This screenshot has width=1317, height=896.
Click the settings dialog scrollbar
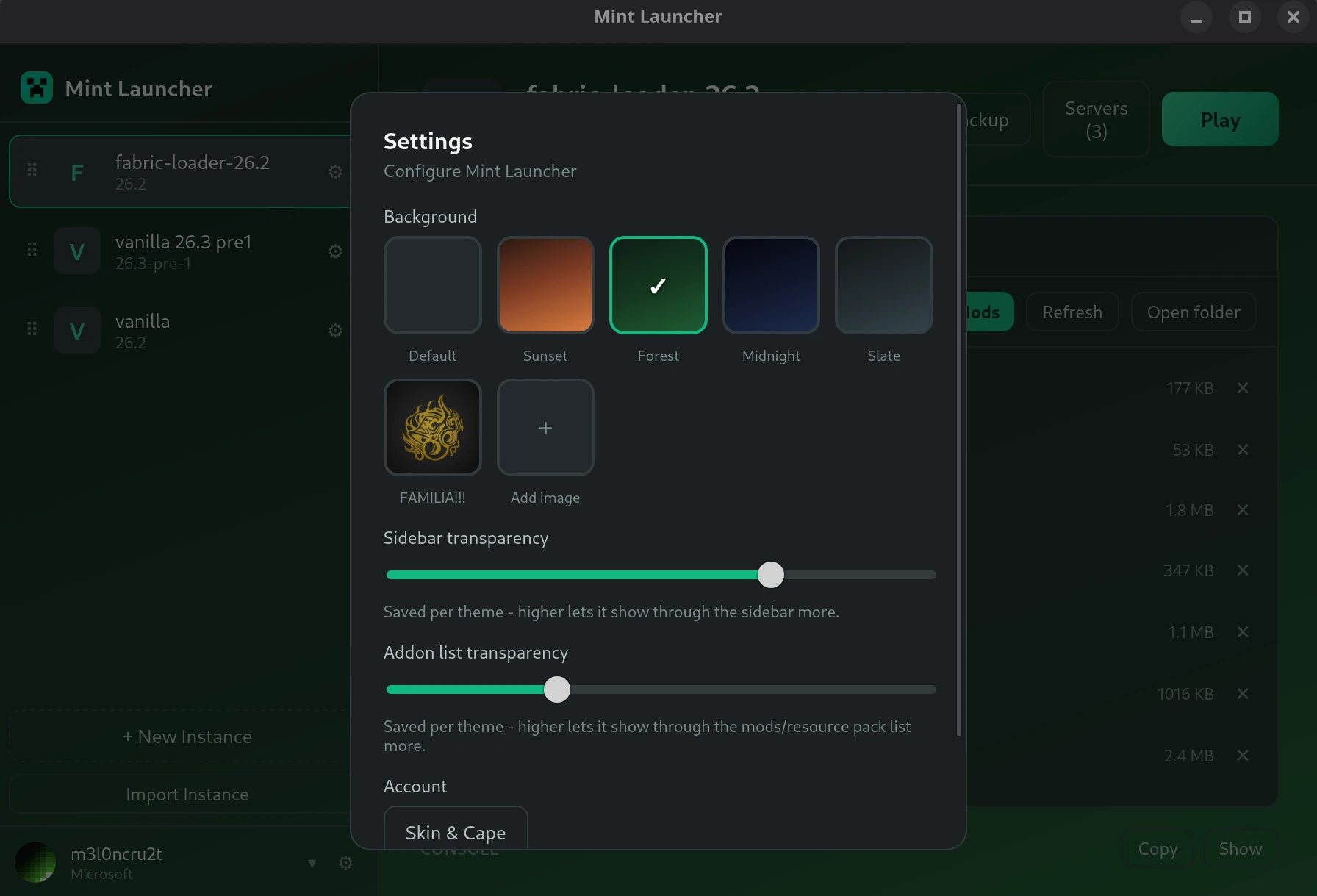(x=958, y=419)
